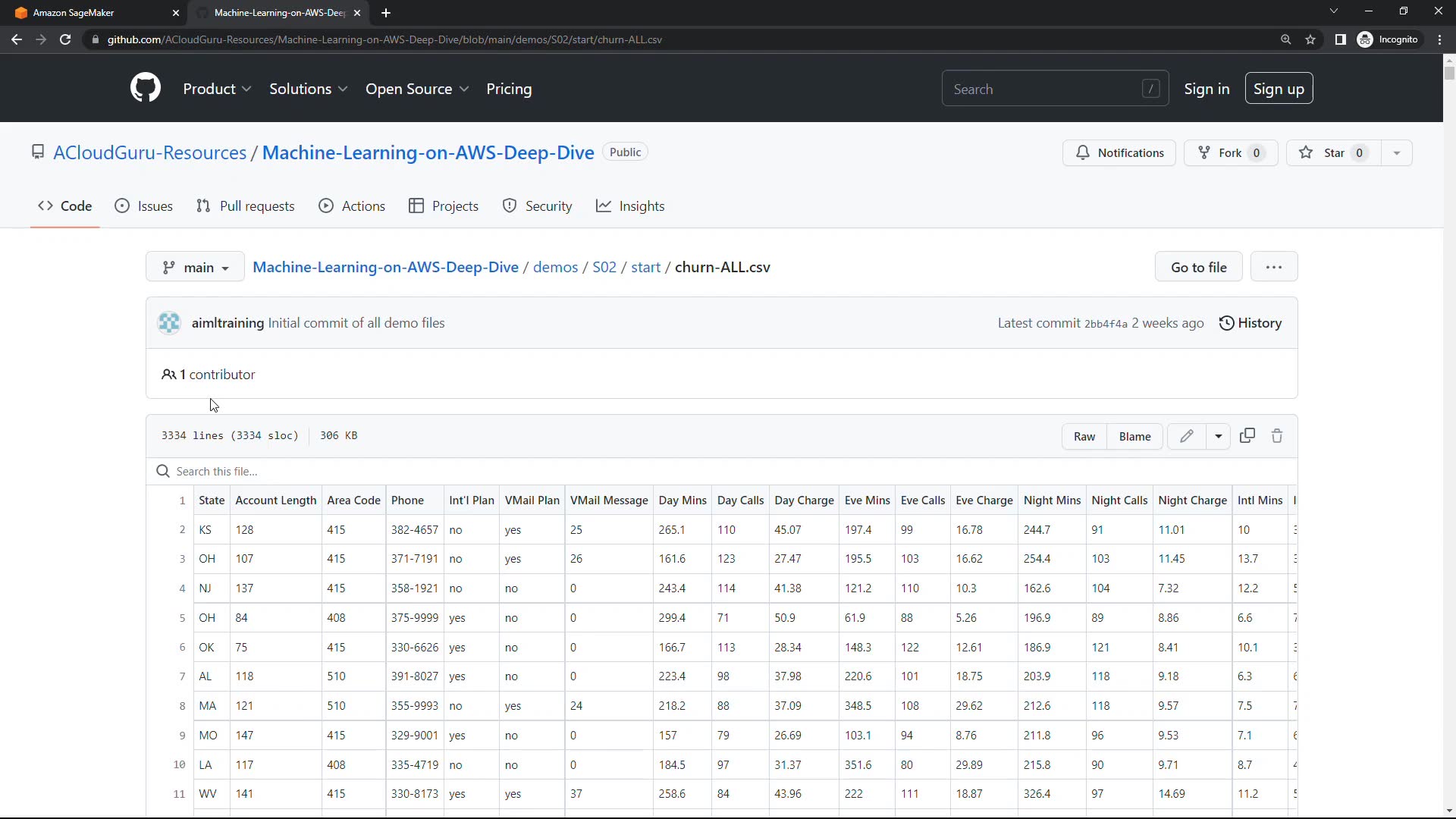The height and width of the screenshot is (819, 1456).
Task: Star this repository
Action: (x=1333, y=153)
